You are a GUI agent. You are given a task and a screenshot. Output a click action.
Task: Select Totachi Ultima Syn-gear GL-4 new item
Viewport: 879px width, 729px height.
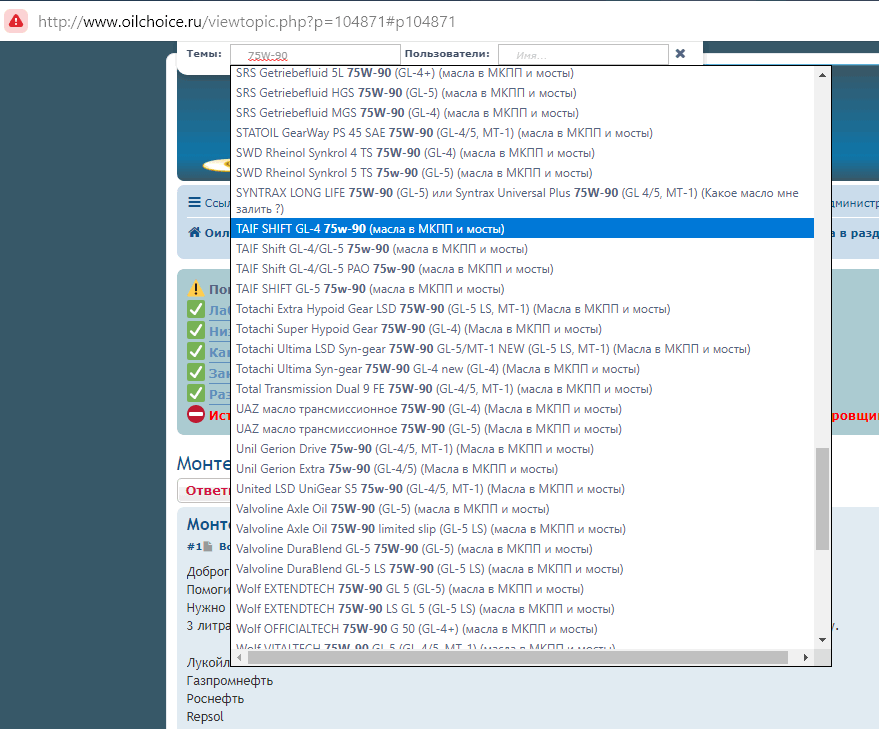522,369
